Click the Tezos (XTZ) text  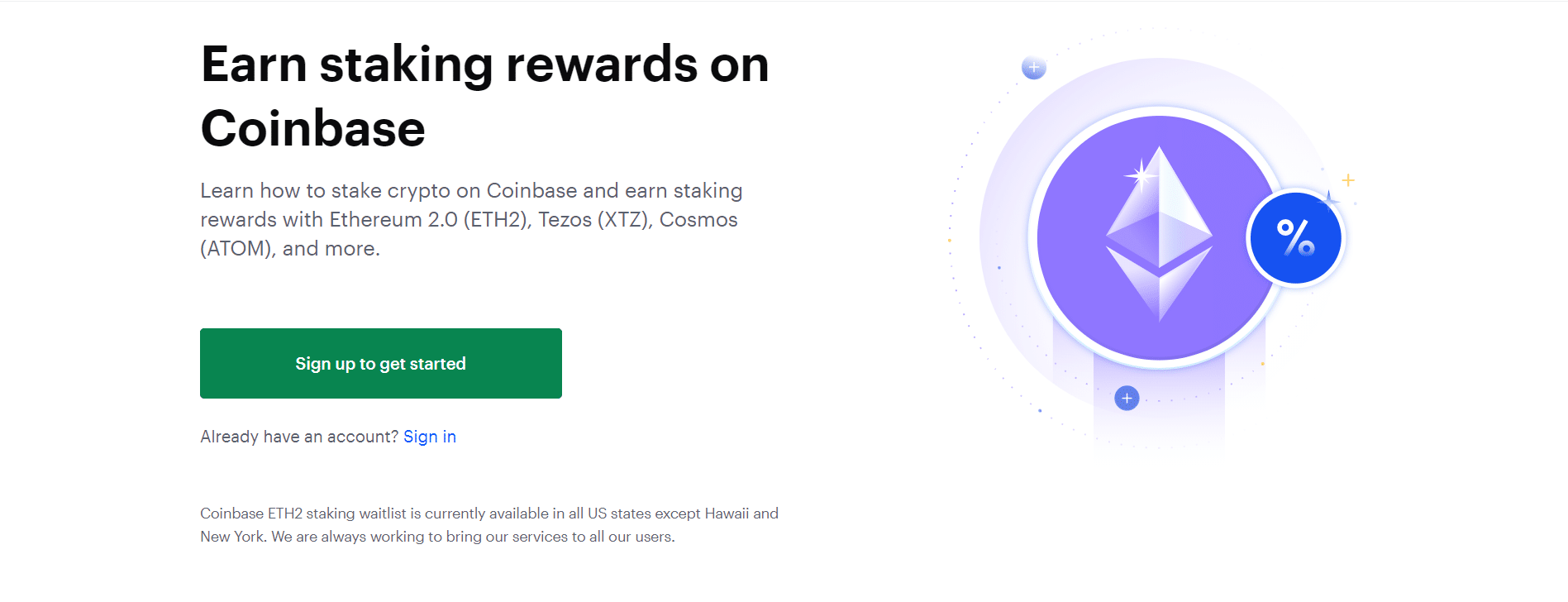point(595,220)
